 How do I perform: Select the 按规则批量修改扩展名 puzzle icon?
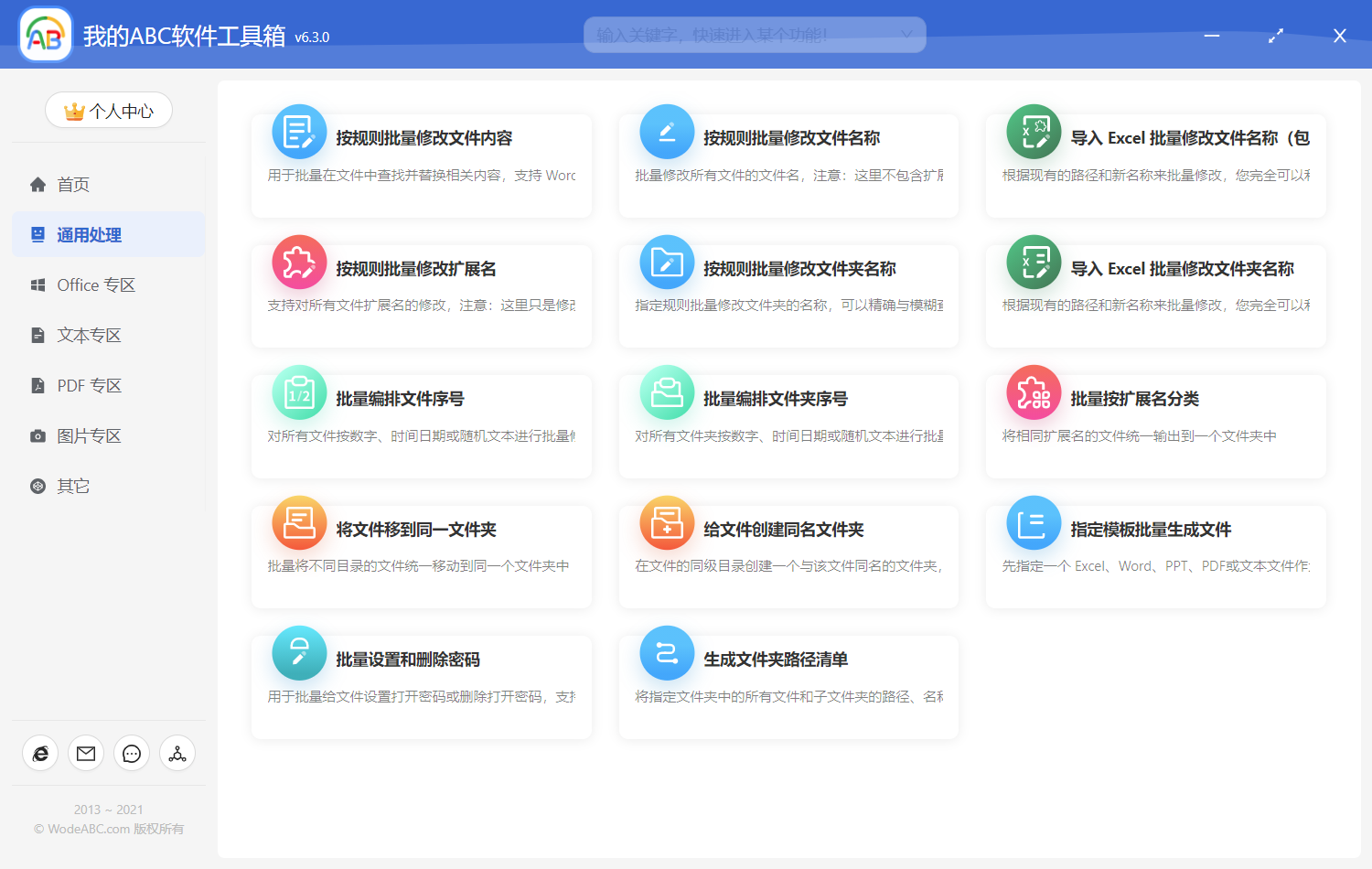pos(299,262)
